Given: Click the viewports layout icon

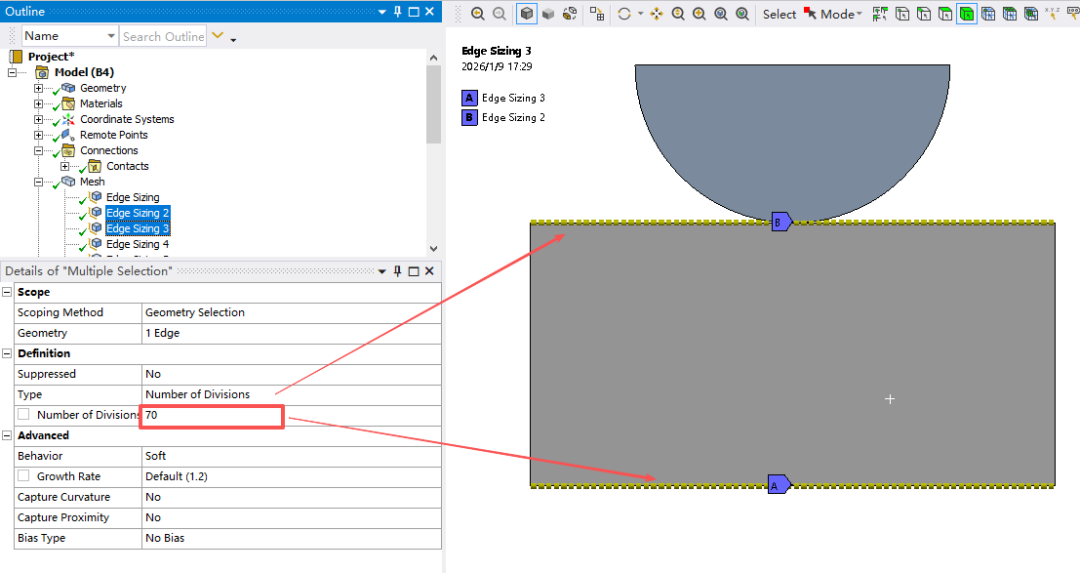Looking at the screenshot, I should 597,14.
